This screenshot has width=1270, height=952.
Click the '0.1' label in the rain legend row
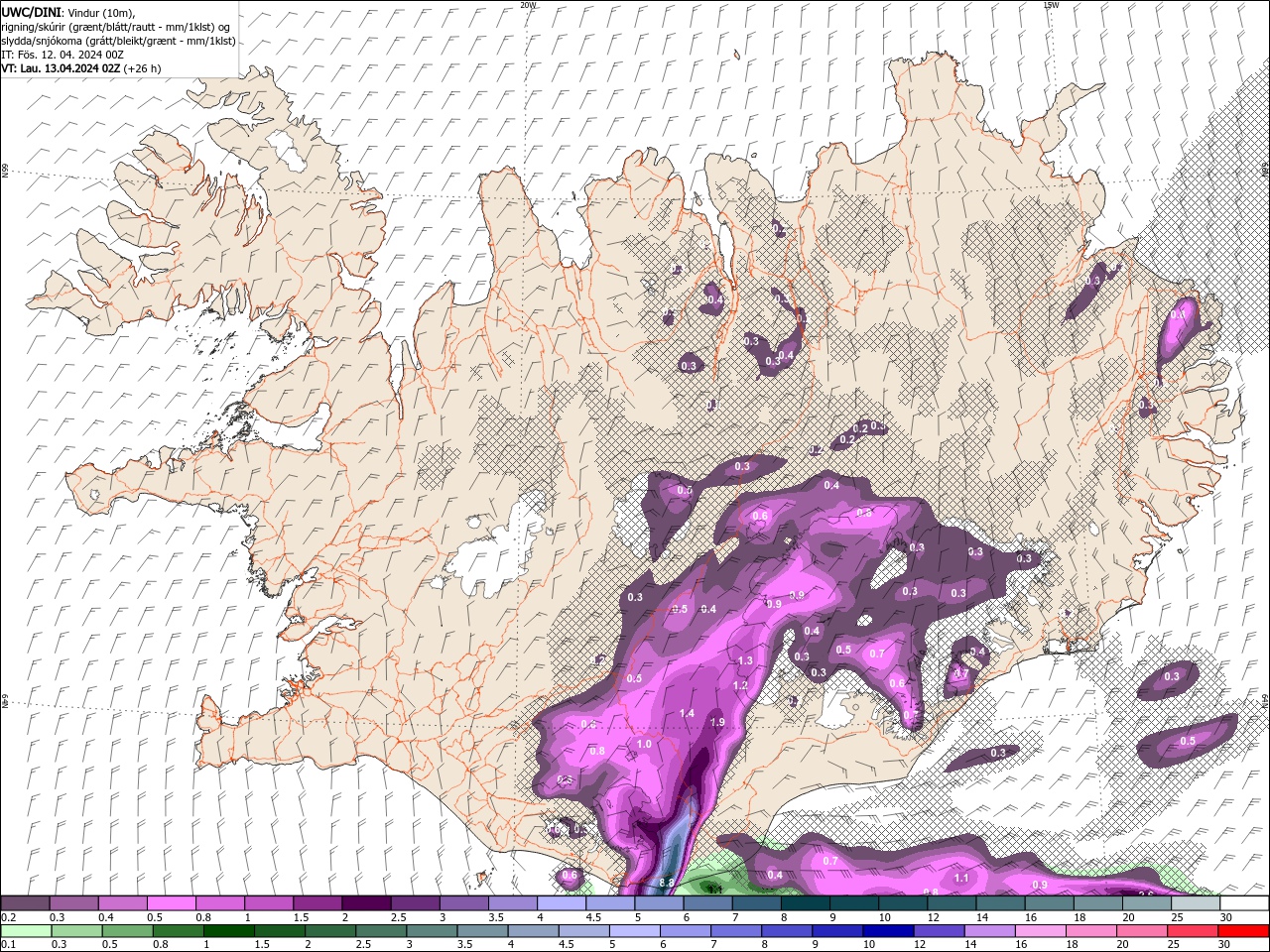pyautogui.click(x=8, y=945)
